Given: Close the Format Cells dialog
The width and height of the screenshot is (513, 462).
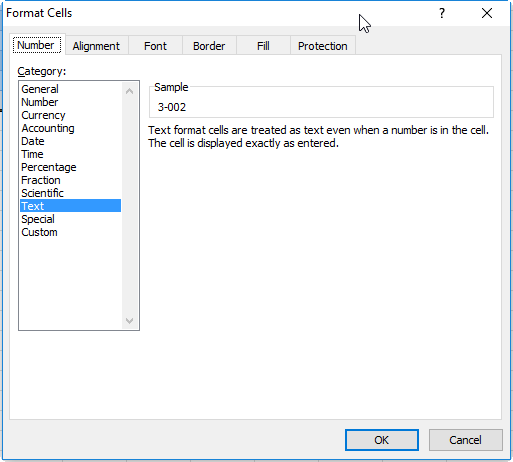Looking at the screenshot, I should point(487,13).
